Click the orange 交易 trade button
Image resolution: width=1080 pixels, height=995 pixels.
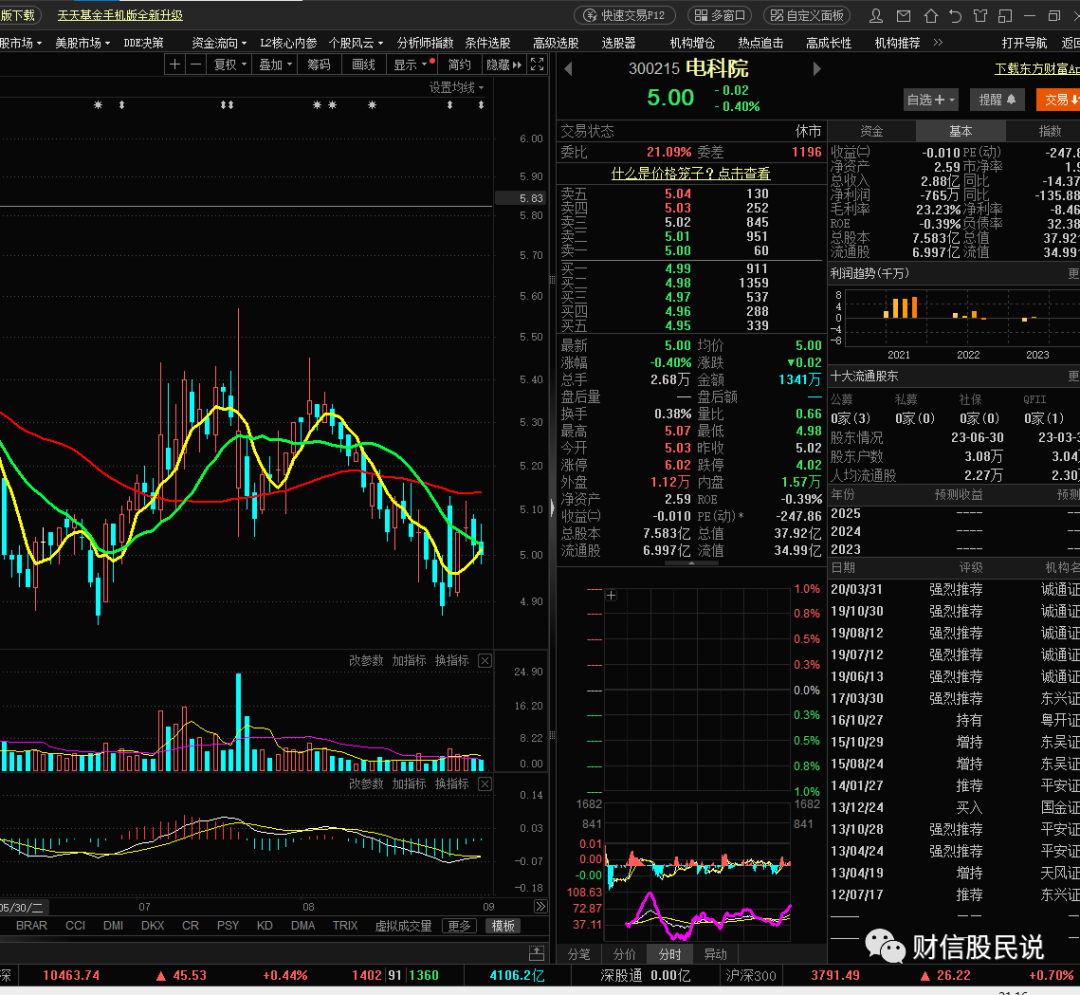pos(1058,100)
